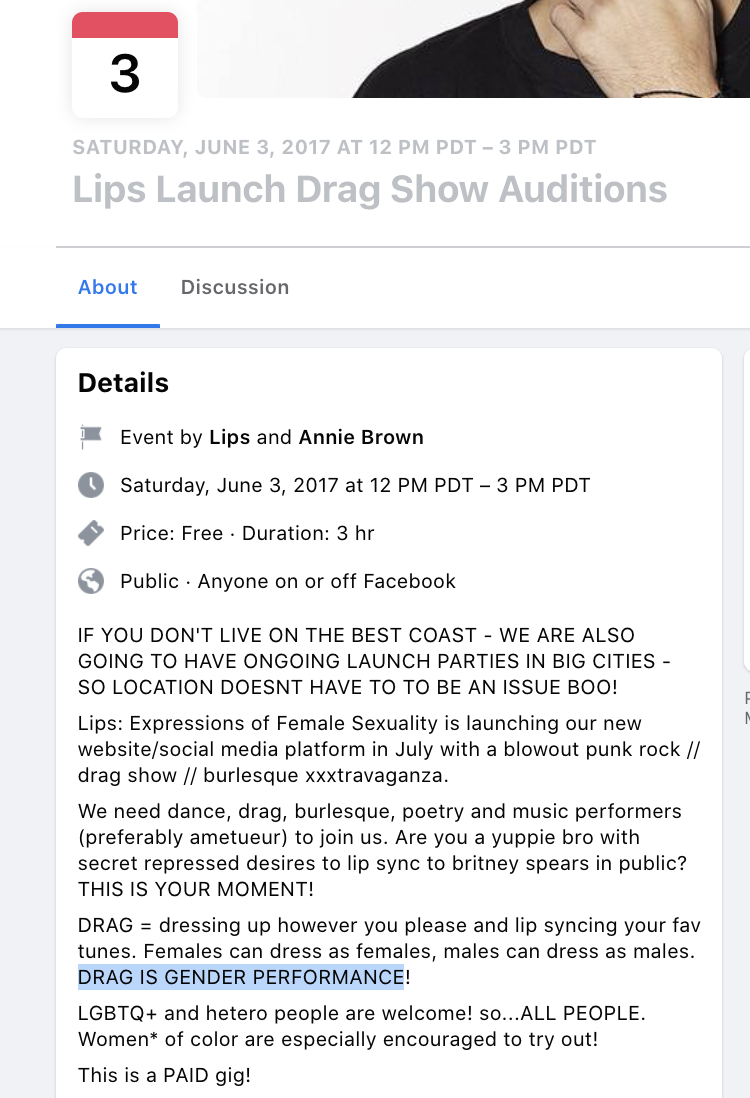Click the Saturday, June 3, 2017 details time line
Viewport: 750px width, 1098px height.
[x=355, y=485]
